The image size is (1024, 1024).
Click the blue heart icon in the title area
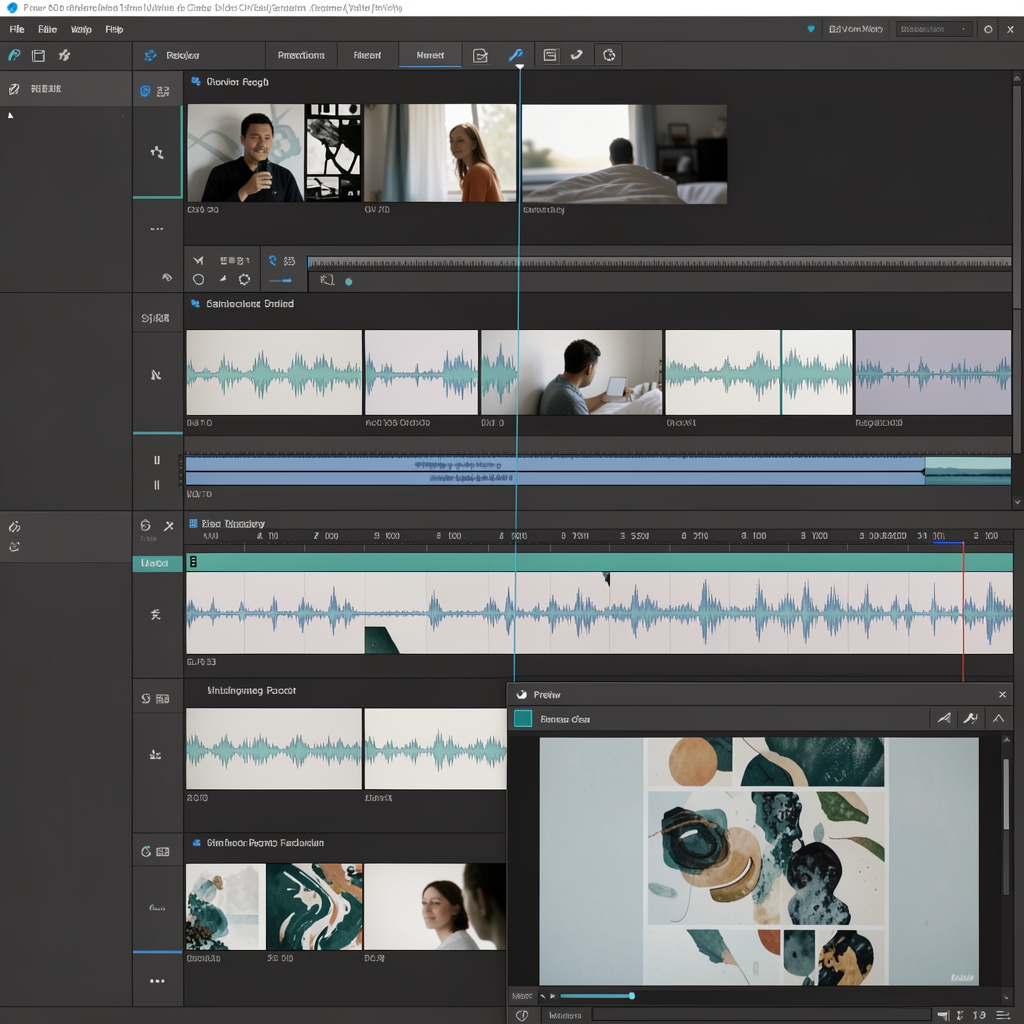[x=811, y=29]
